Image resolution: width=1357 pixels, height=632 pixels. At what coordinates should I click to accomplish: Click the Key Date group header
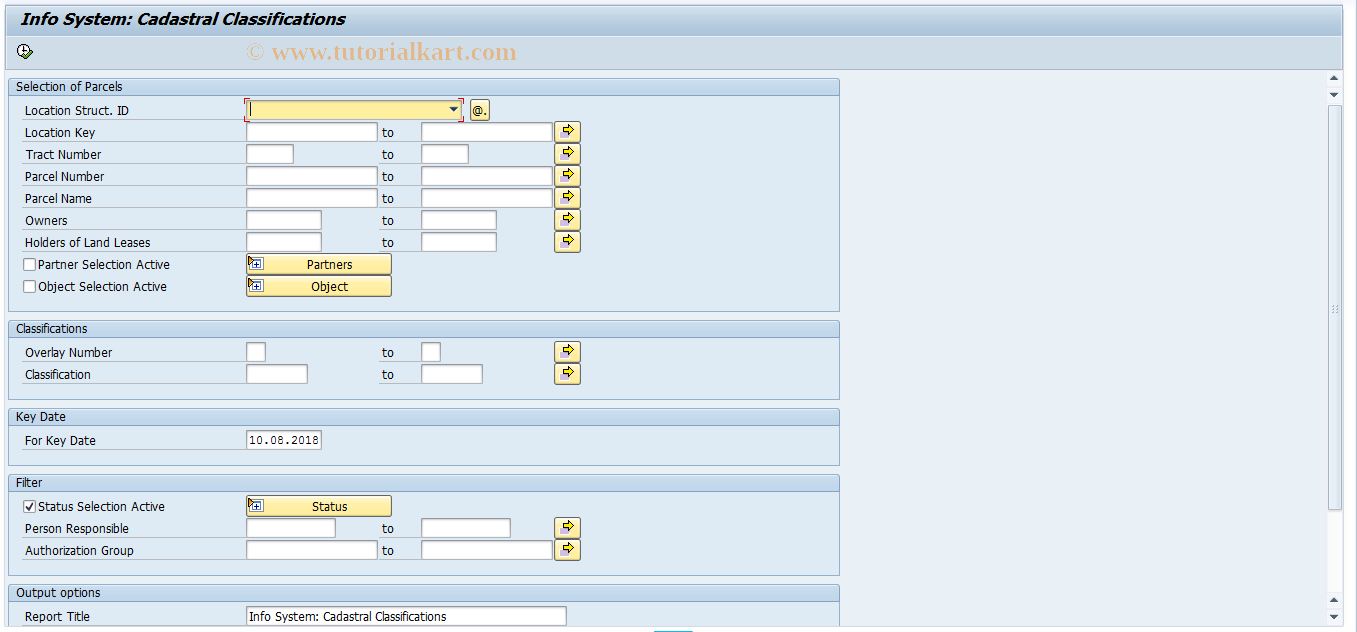pyautogui.click(x=423, y=417)
